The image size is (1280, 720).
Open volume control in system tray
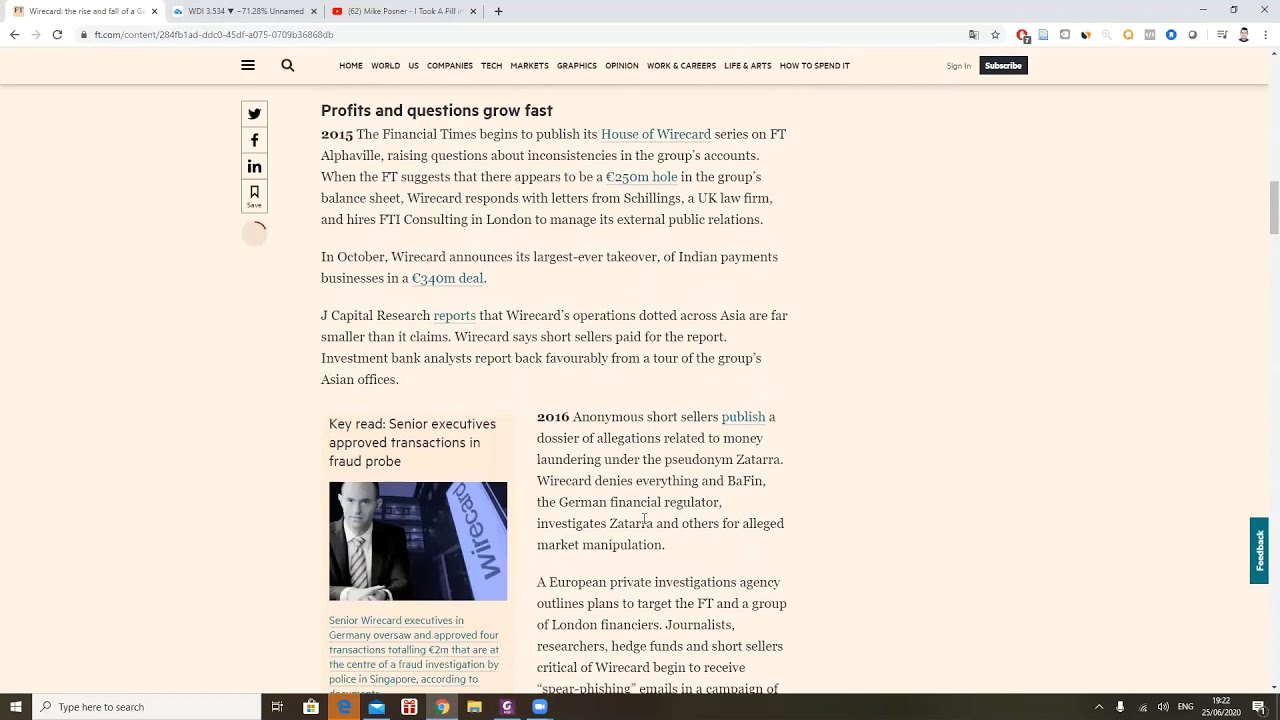point(1163,707)
